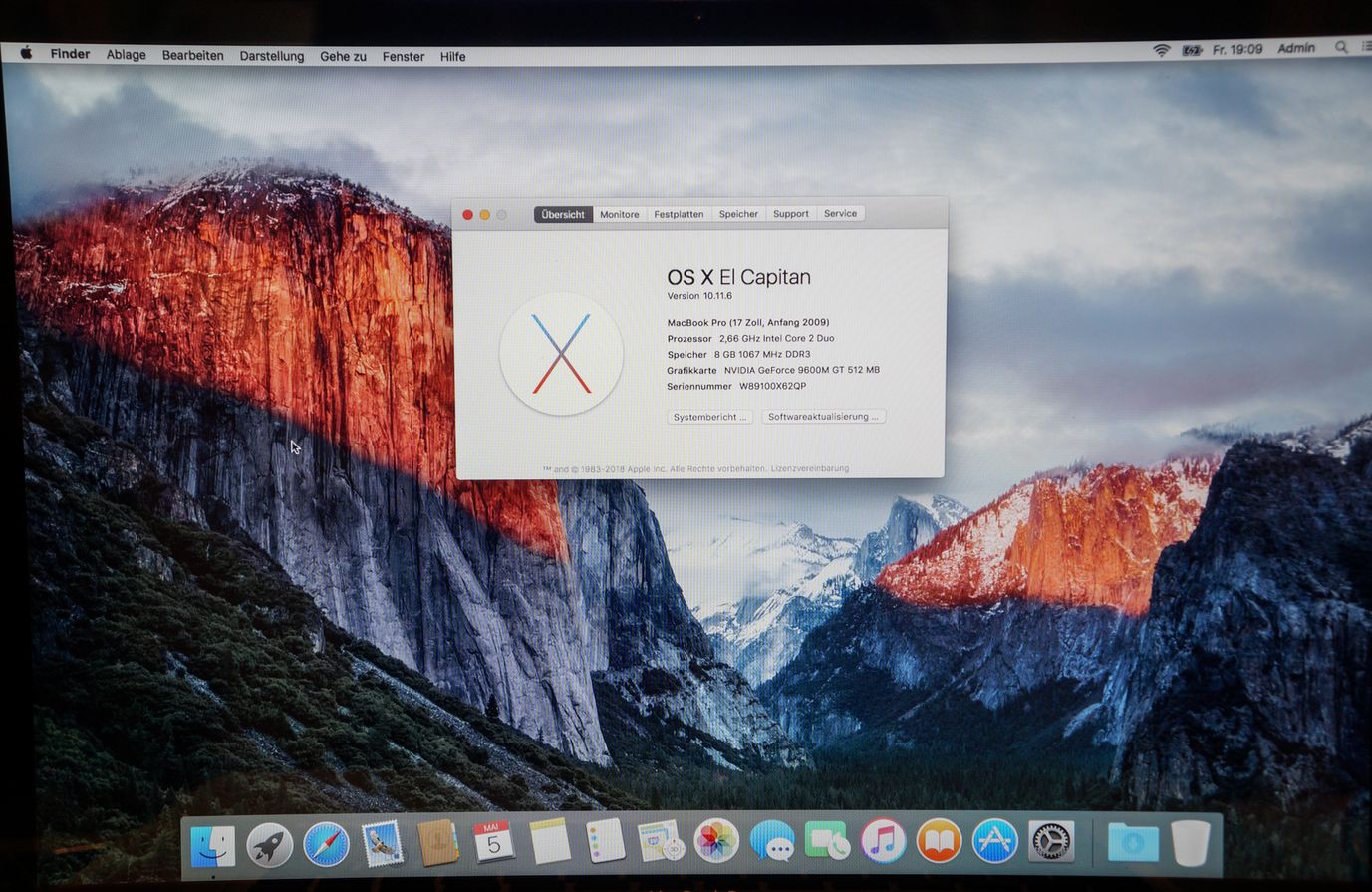The height and width of the screenshot is (892, 1372).
Task: Open iTunes music note icon in Dock
Action: click(883, 842)
